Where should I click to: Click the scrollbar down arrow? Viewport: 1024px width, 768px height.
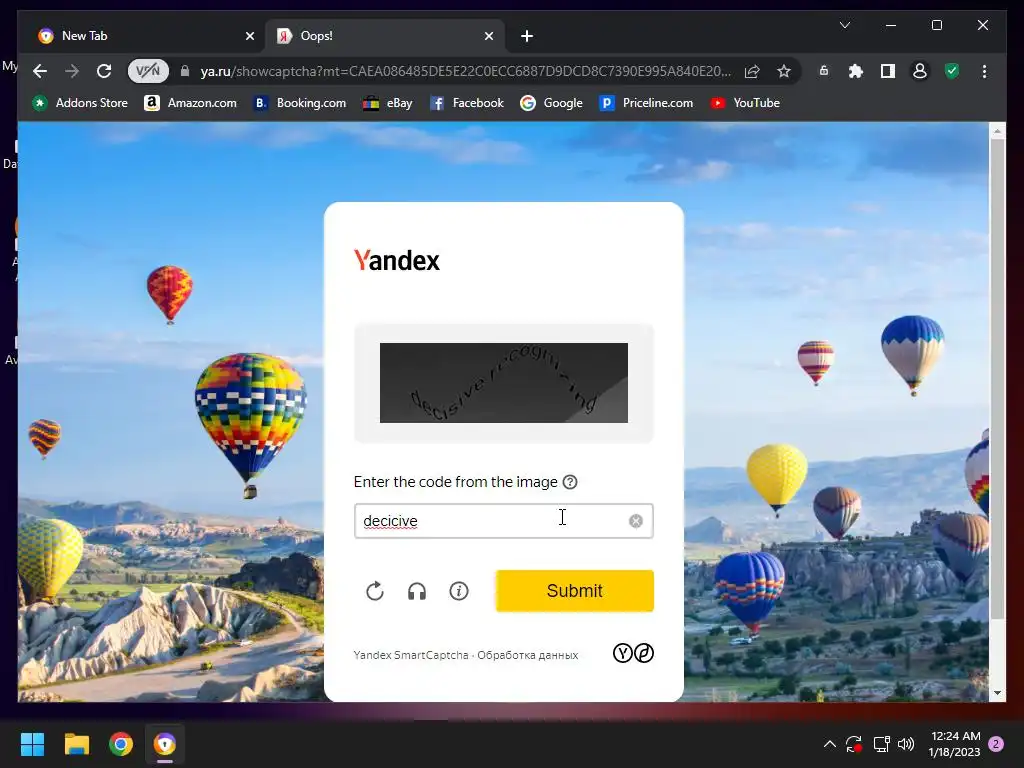click(997, 693)
